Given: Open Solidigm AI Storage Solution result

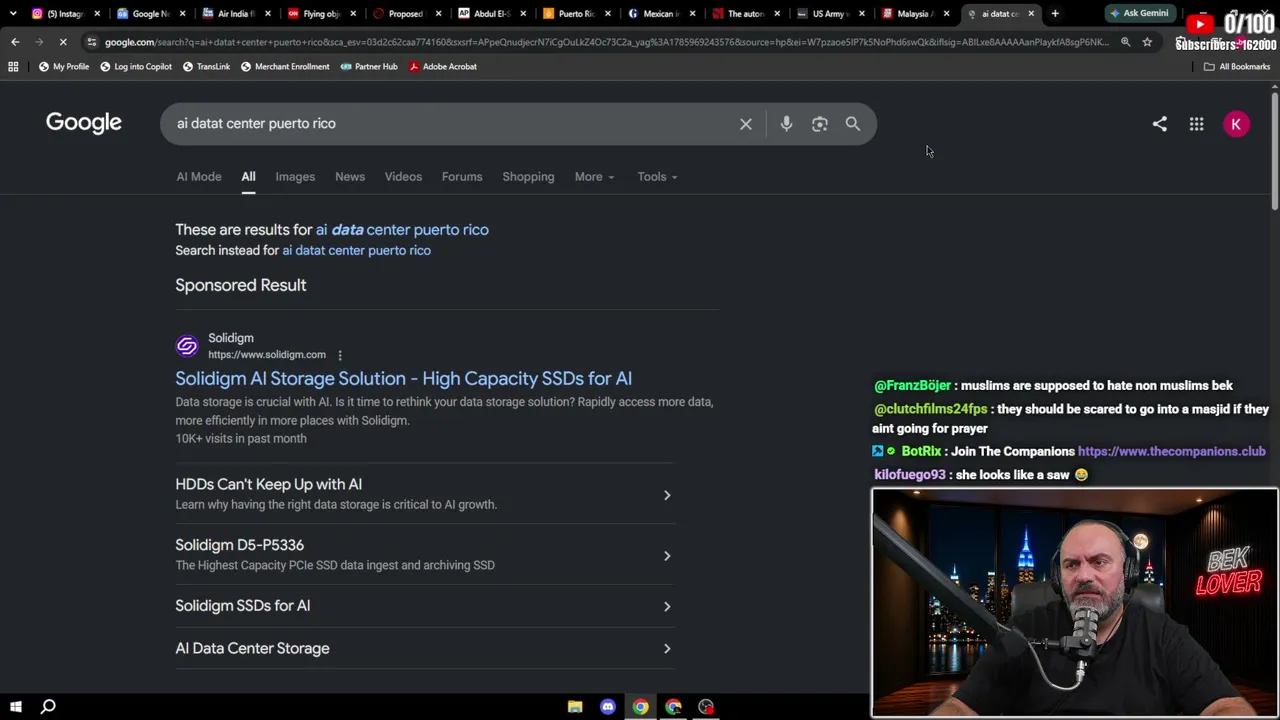Looking at the screenshot, I should click(403, 379).
